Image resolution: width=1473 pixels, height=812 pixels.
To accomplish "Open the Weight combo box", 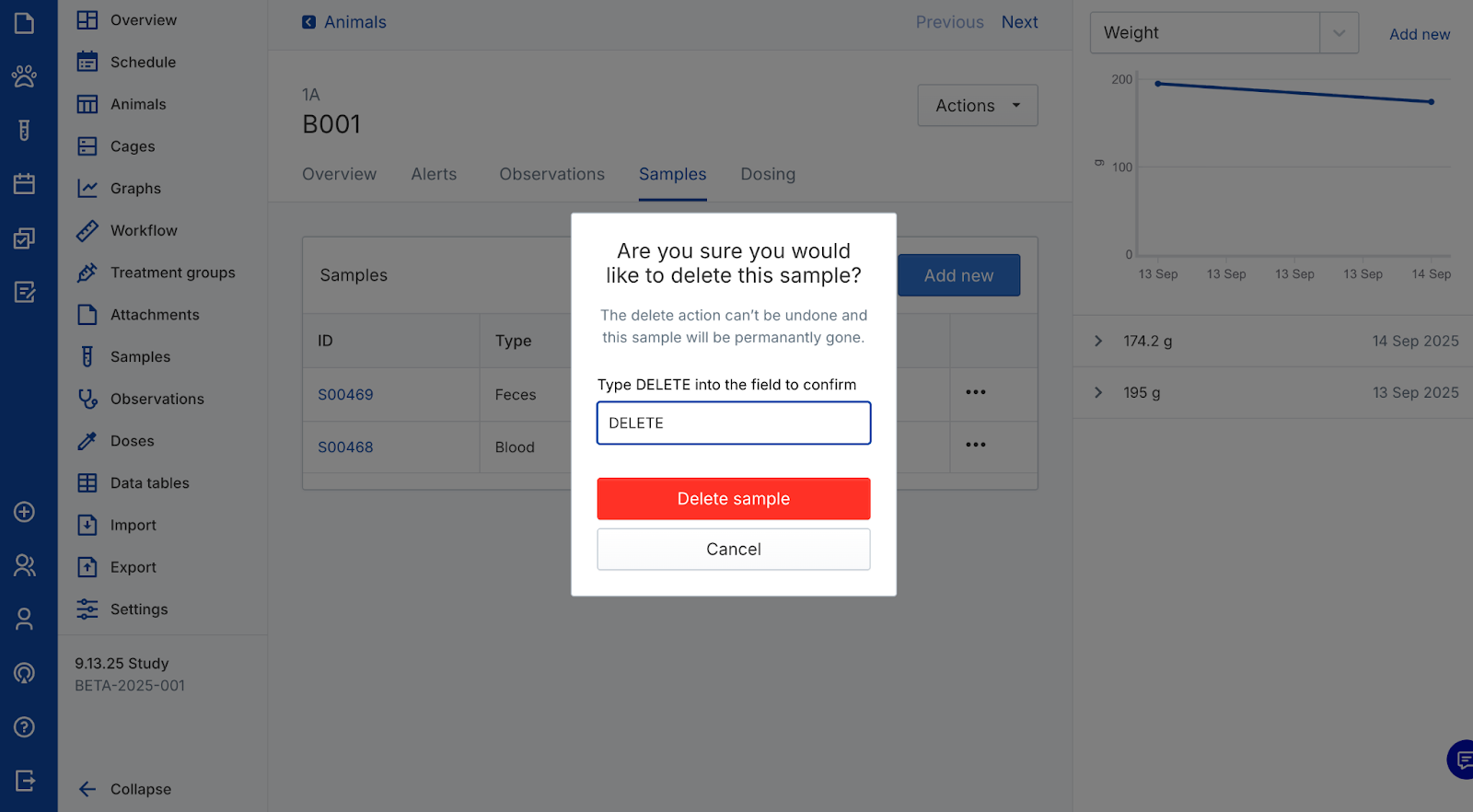I will click(x=1224, y=33).
